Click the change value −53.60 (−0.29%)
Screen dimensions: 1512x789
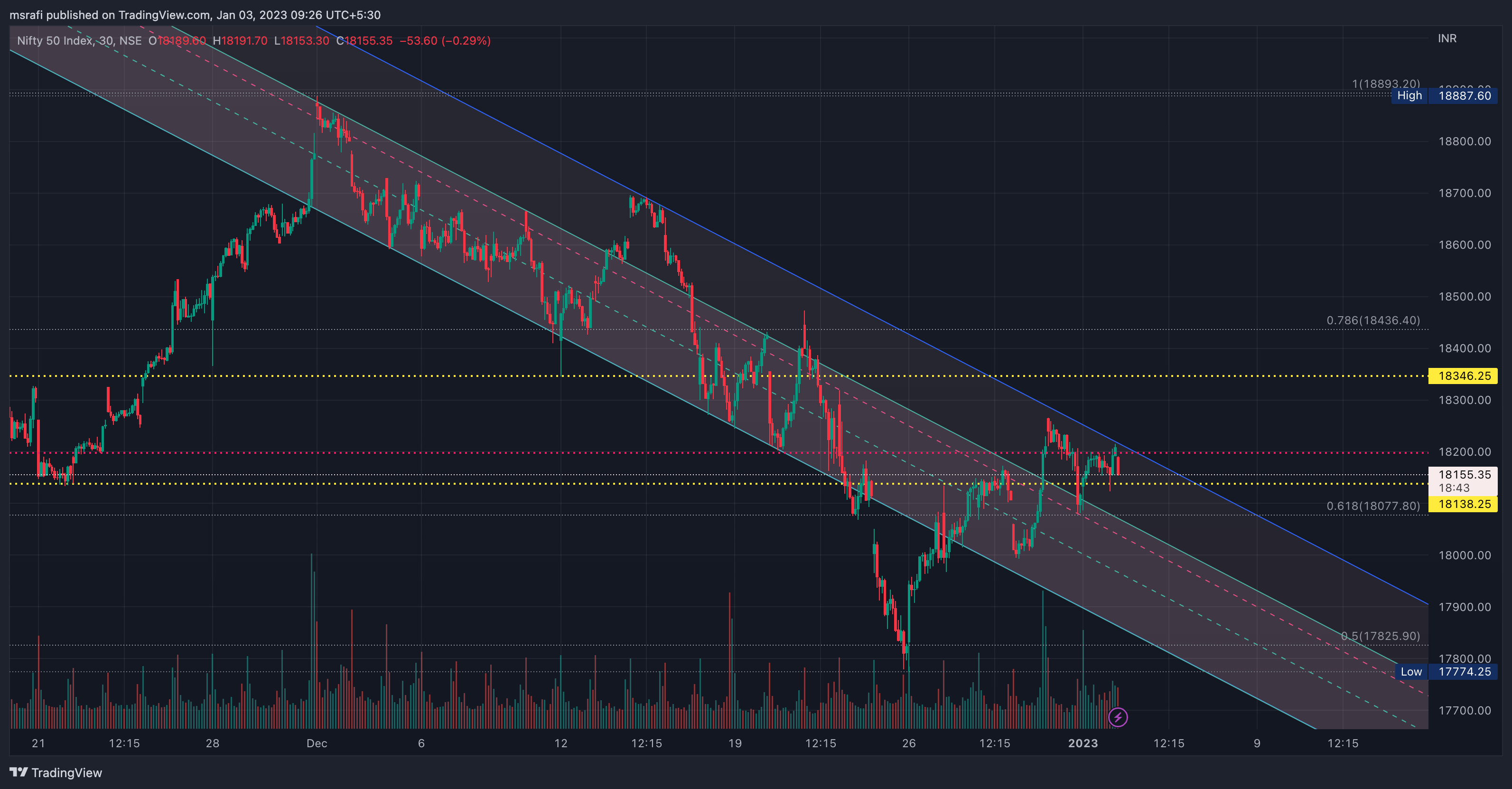coord(445,40)
